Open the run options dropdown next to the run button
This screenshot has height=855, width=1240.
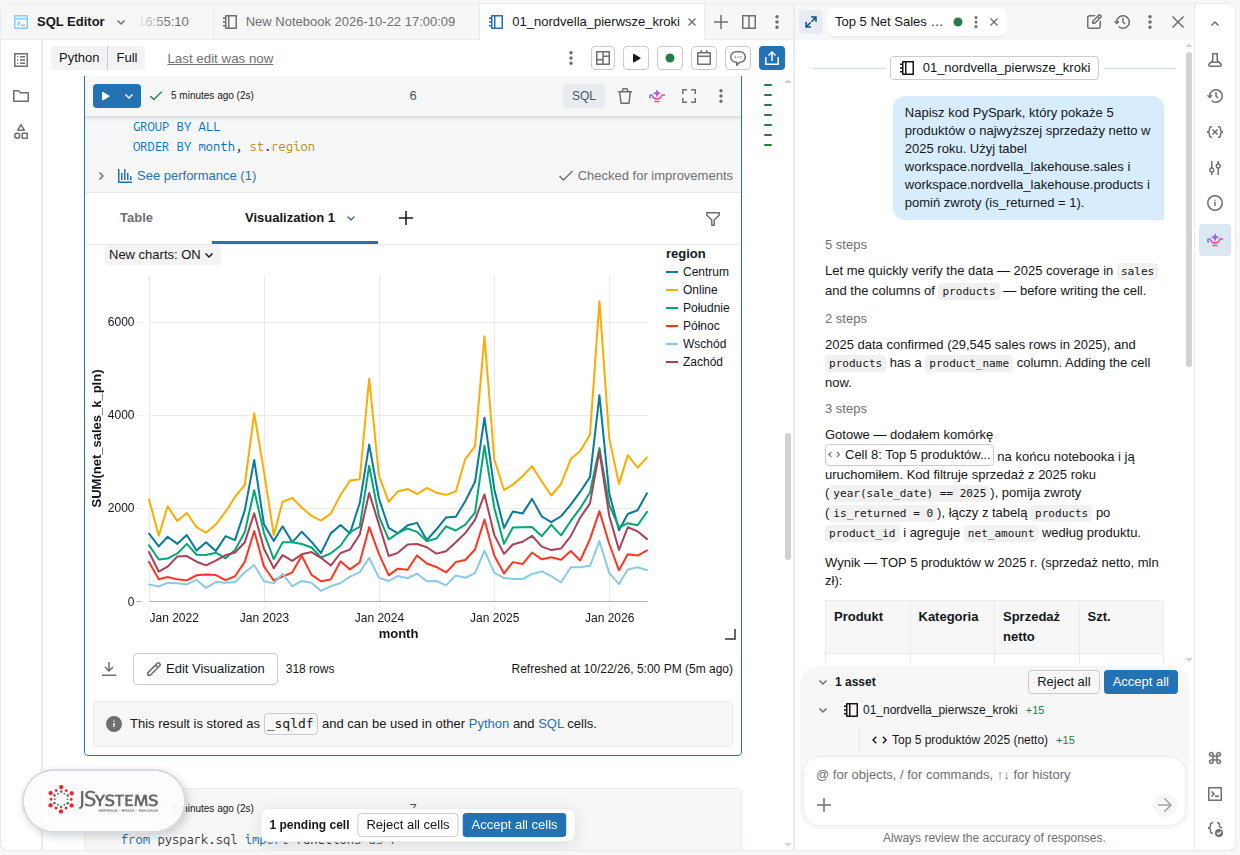click(x=129, y=96)
